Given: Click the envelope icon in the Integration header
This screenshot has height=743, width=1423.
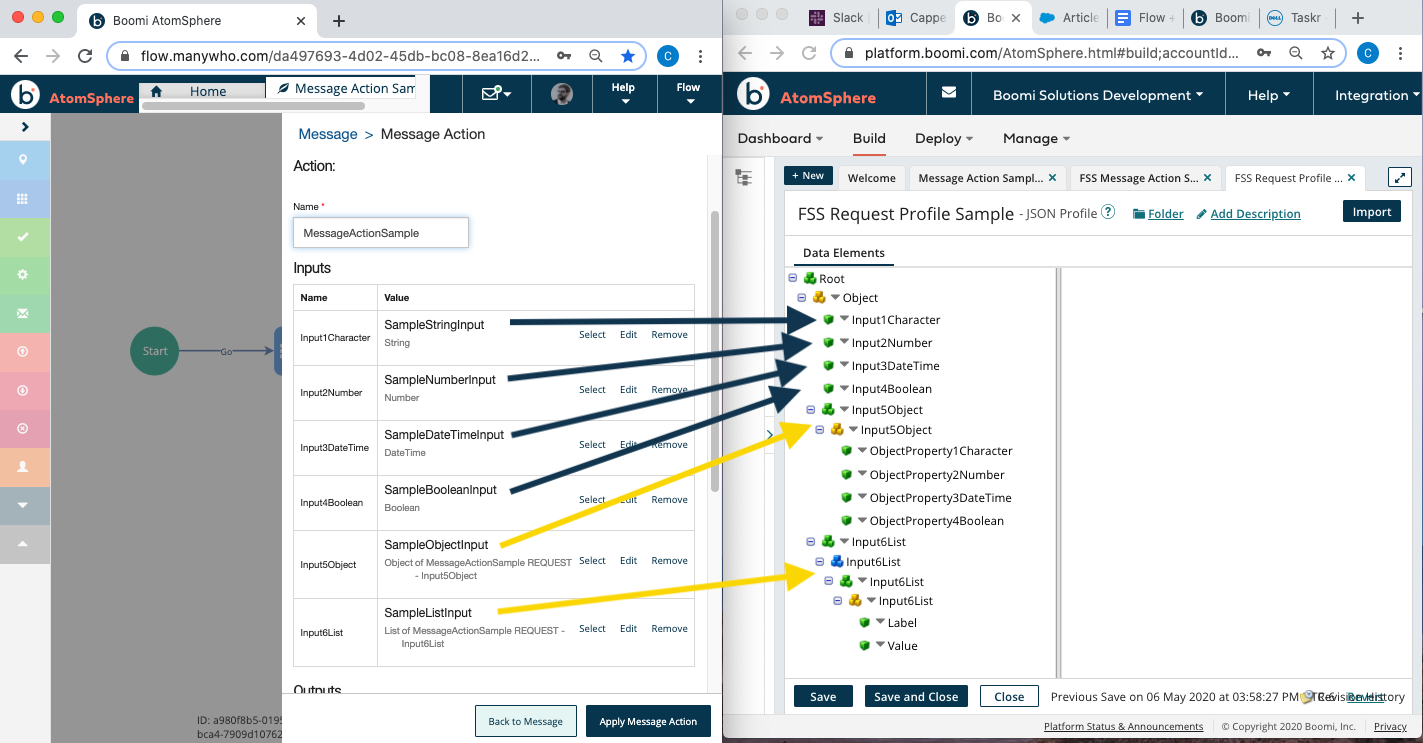Looking at the screenshot, I should (x=949, y=93).
